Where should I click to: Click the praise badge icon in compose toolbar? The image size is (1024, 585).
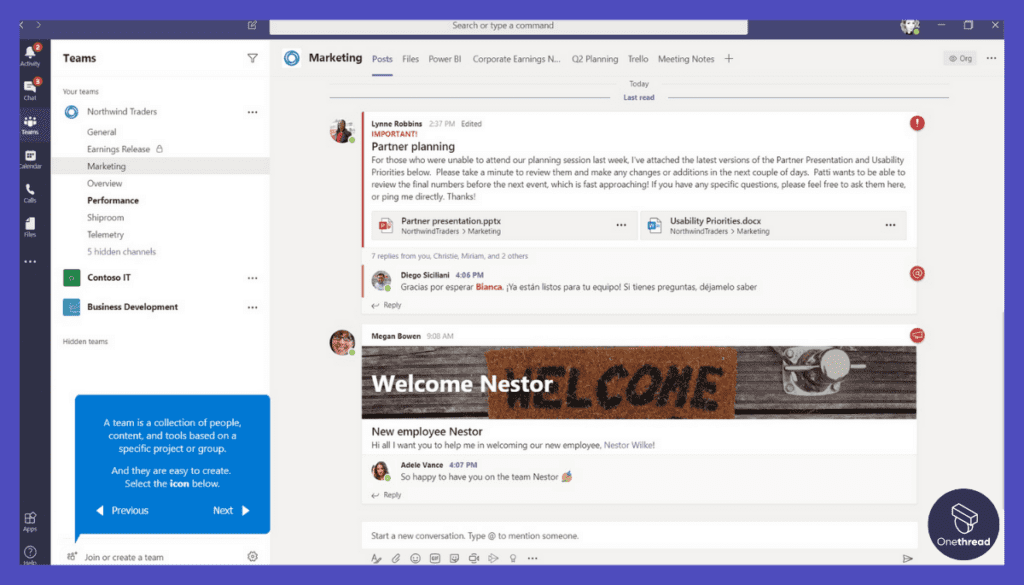point(513,558)
